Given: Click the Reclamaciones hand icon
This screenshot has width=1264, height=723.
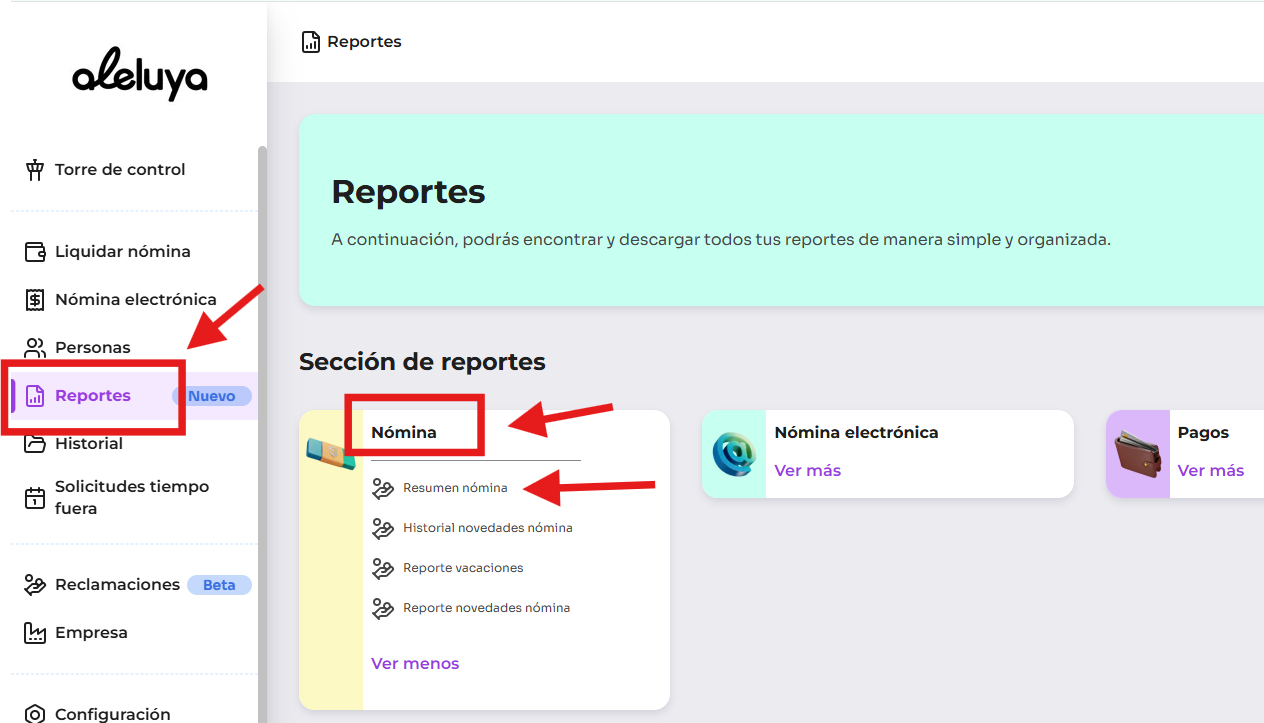Looking at the screenshot, I should tap(36, 585).
